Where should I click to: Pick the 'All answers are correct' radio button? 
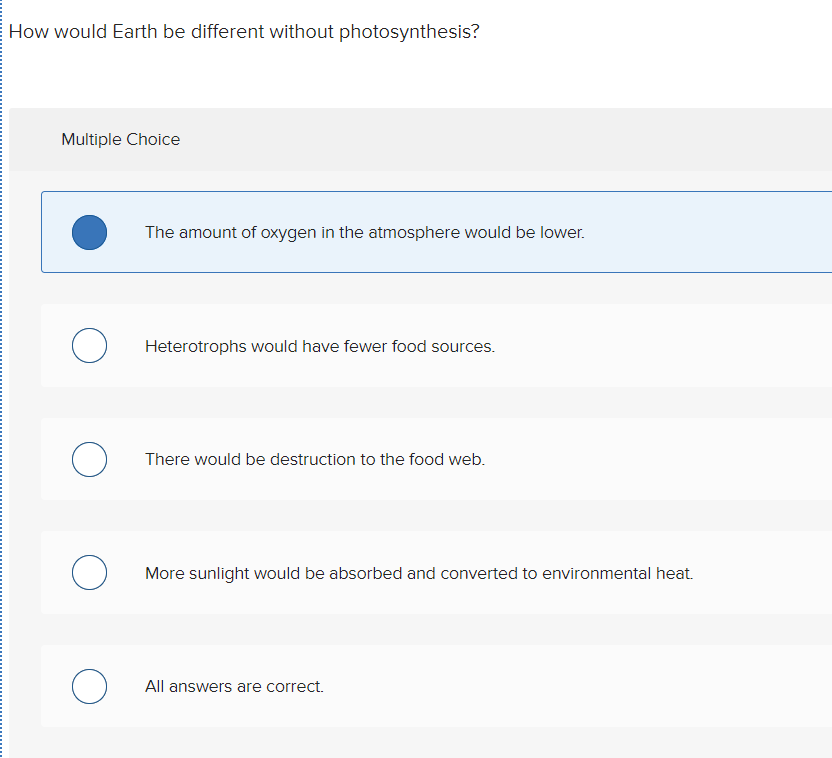[89, 686]
